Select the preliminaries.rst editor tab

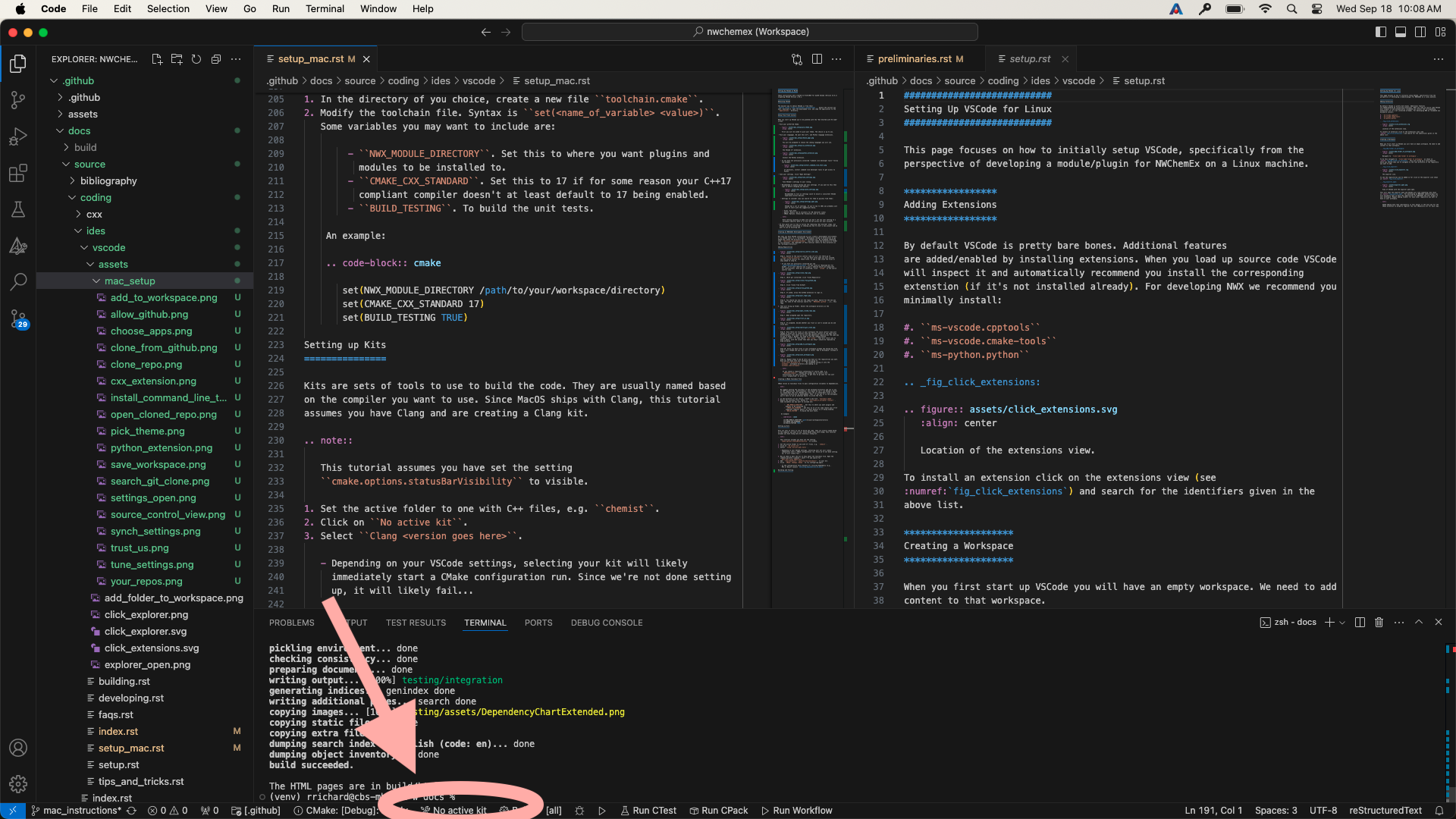(920, 59)
